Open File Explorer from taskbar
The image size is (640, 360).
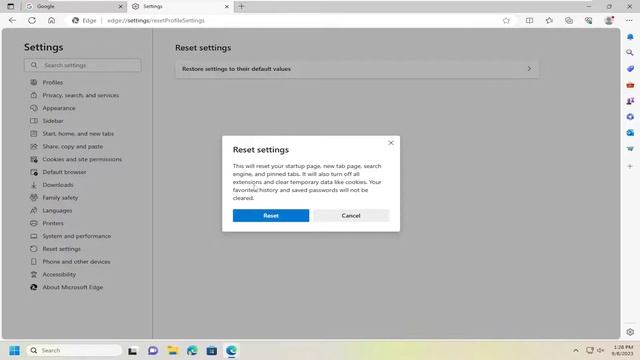click(173, 351)
